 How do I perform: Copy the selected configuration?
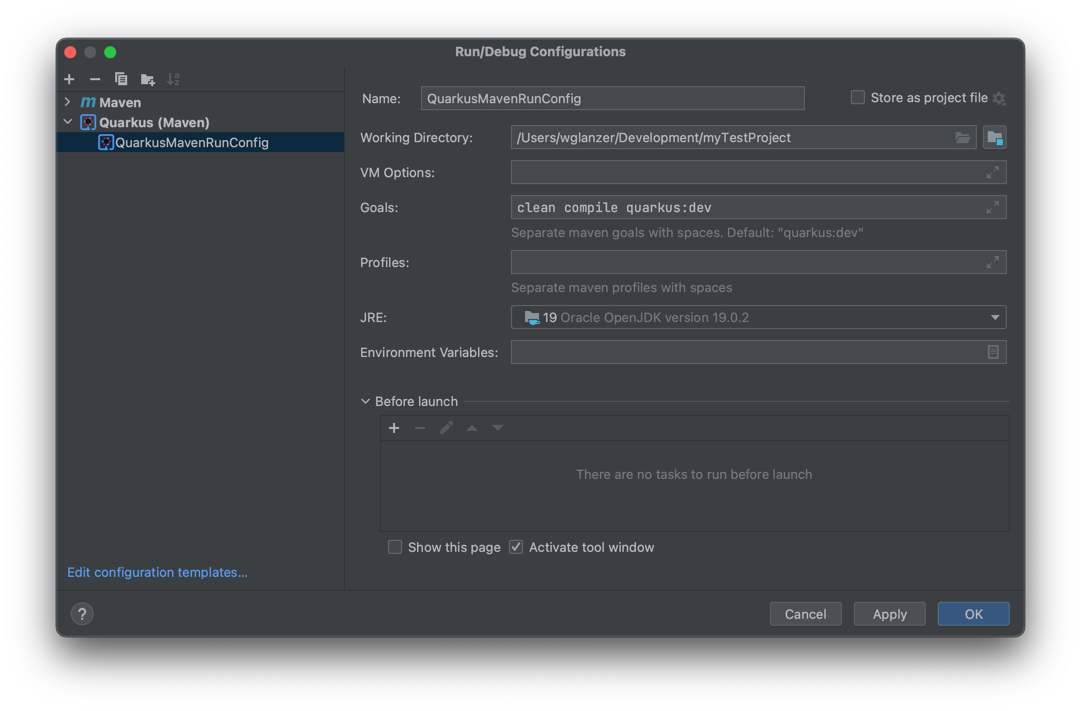click(121, 79)
